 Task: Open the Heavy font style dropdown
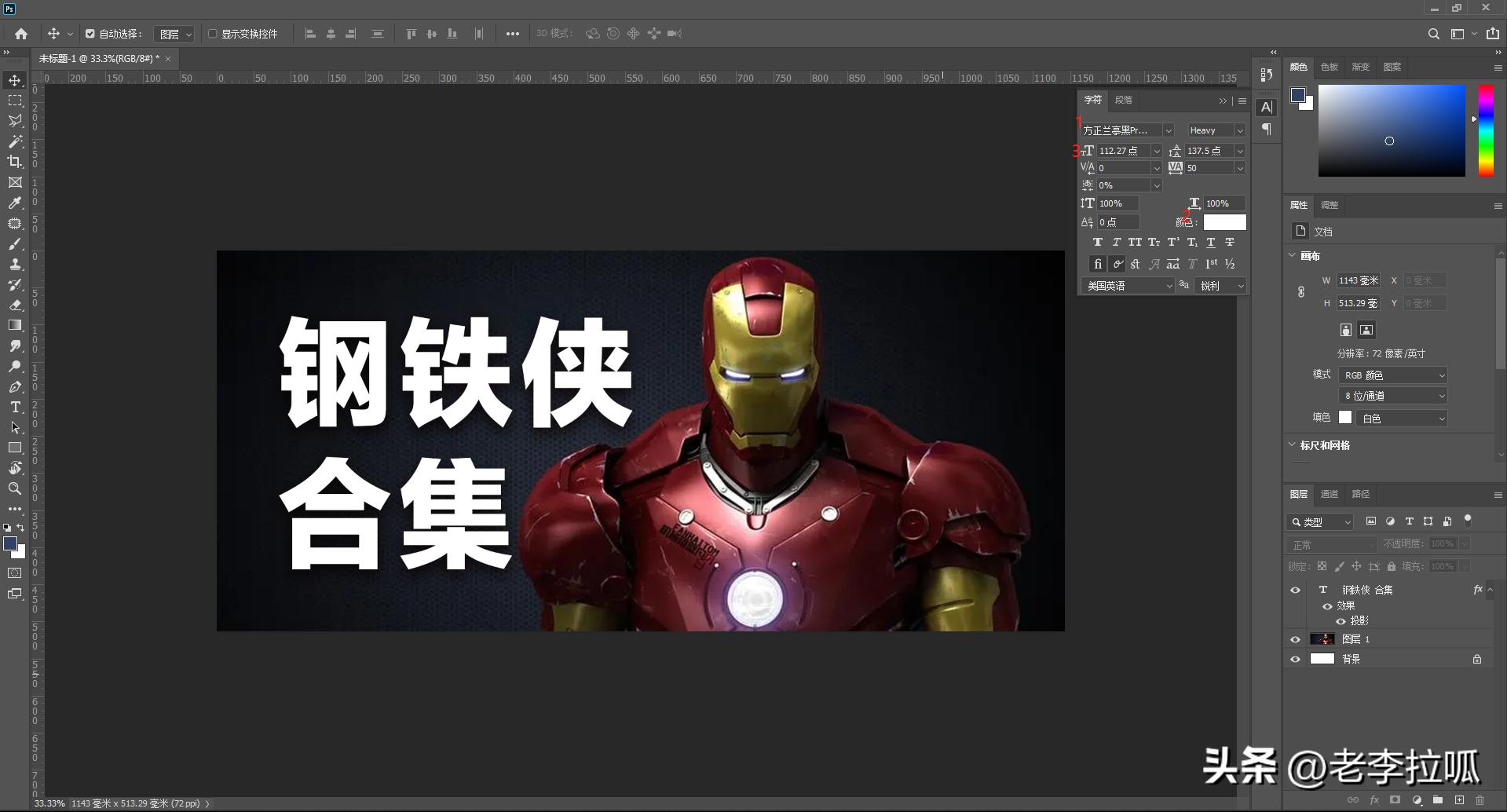tap(1241, 130)
